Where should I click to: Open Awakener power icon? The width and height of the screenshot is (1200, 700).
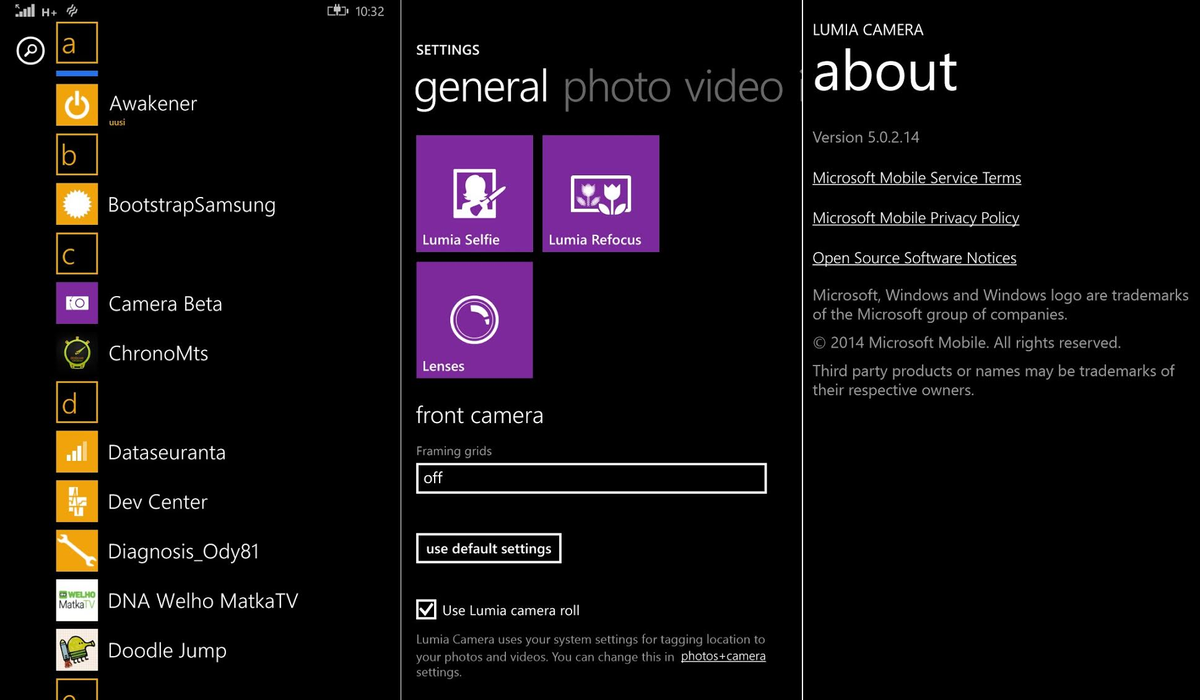tap(77, 104)
